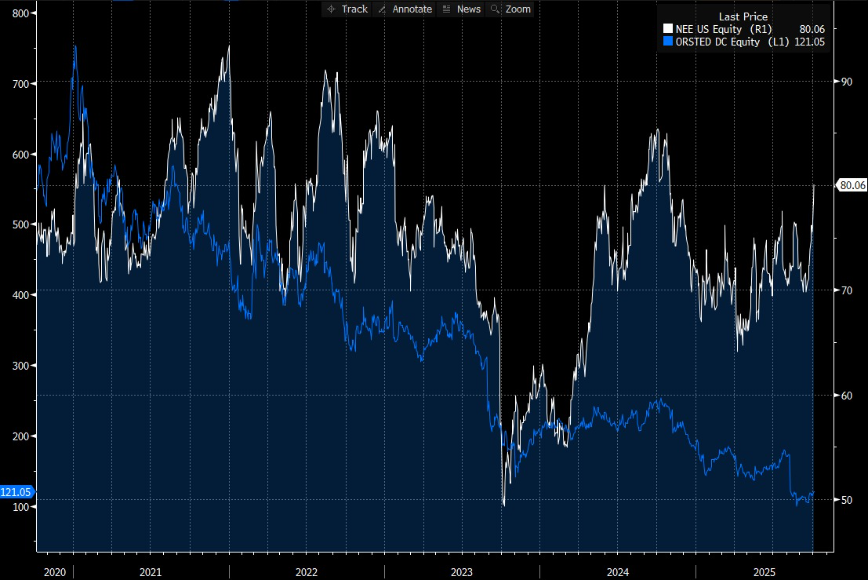Click the 700 left-axis value
The height and width of the screenshot is (580, 868).
18,84
